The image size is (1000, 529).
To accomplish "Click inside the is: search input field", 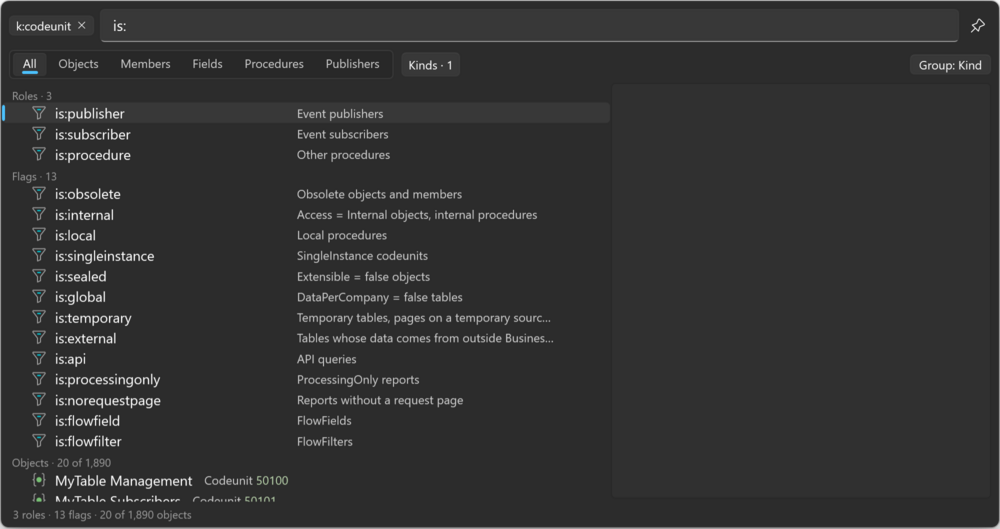I will pos(529,26).
